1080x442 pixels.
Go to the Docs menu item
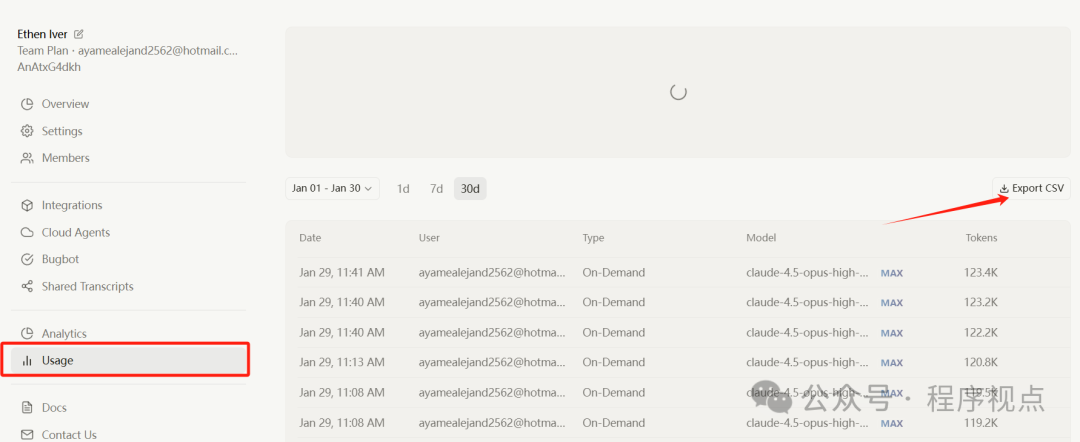[x=54, y=407]
